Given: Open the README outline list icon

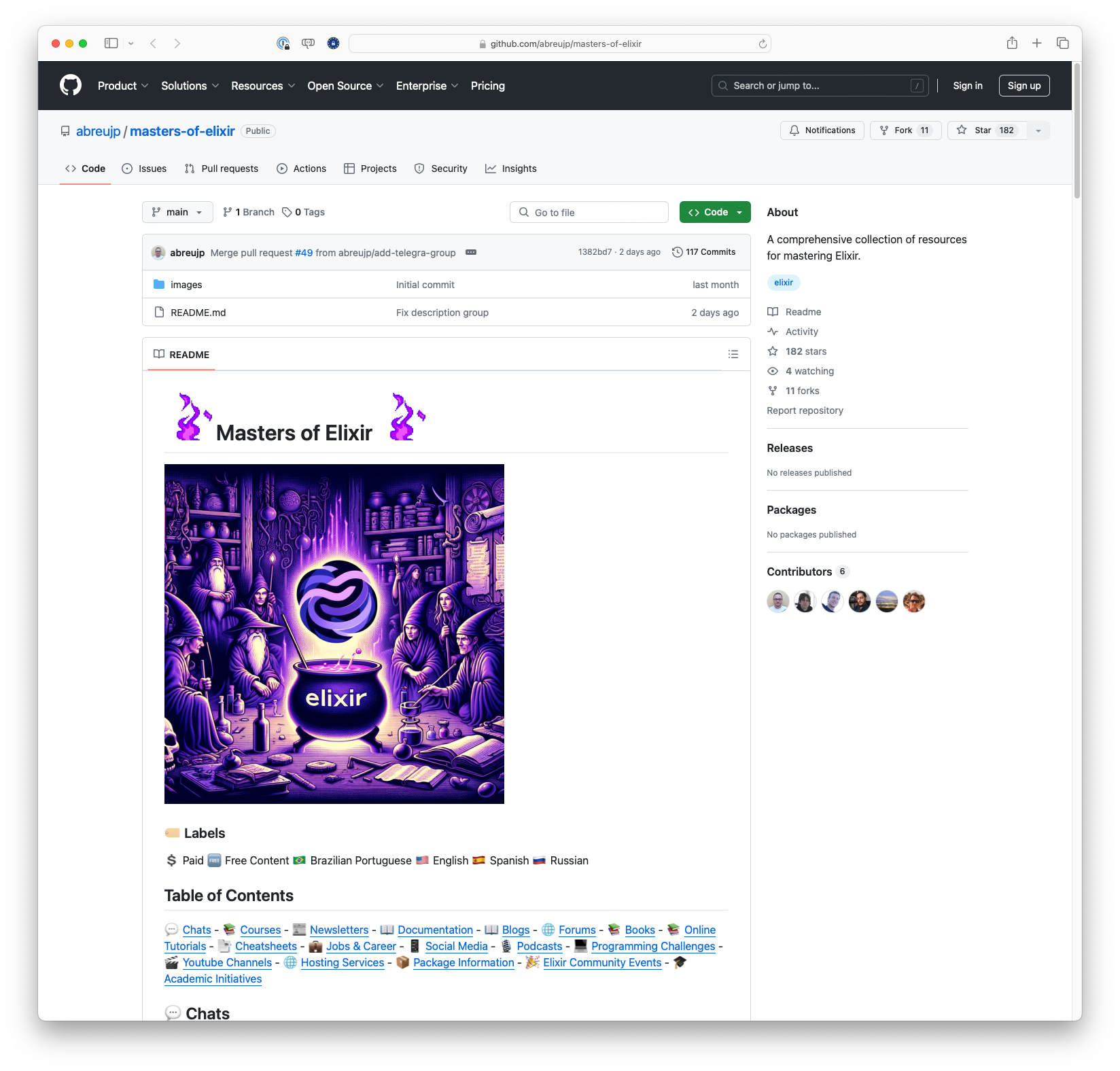Looking at the screenshot, I should tap(733, 354).
